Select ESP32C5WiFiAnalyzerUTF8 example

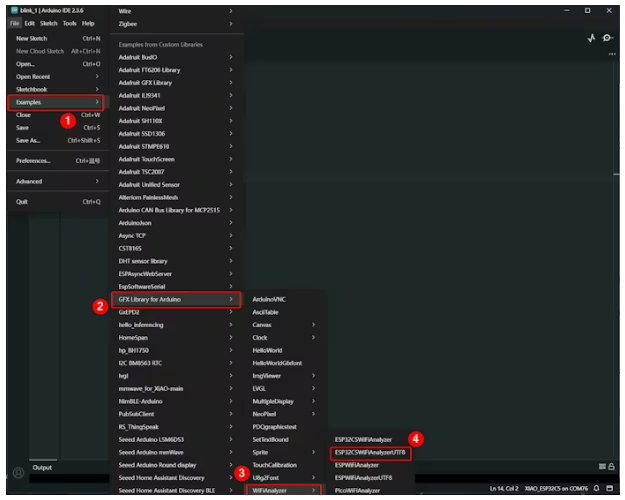pyautogui.click(x=371, y=452)
